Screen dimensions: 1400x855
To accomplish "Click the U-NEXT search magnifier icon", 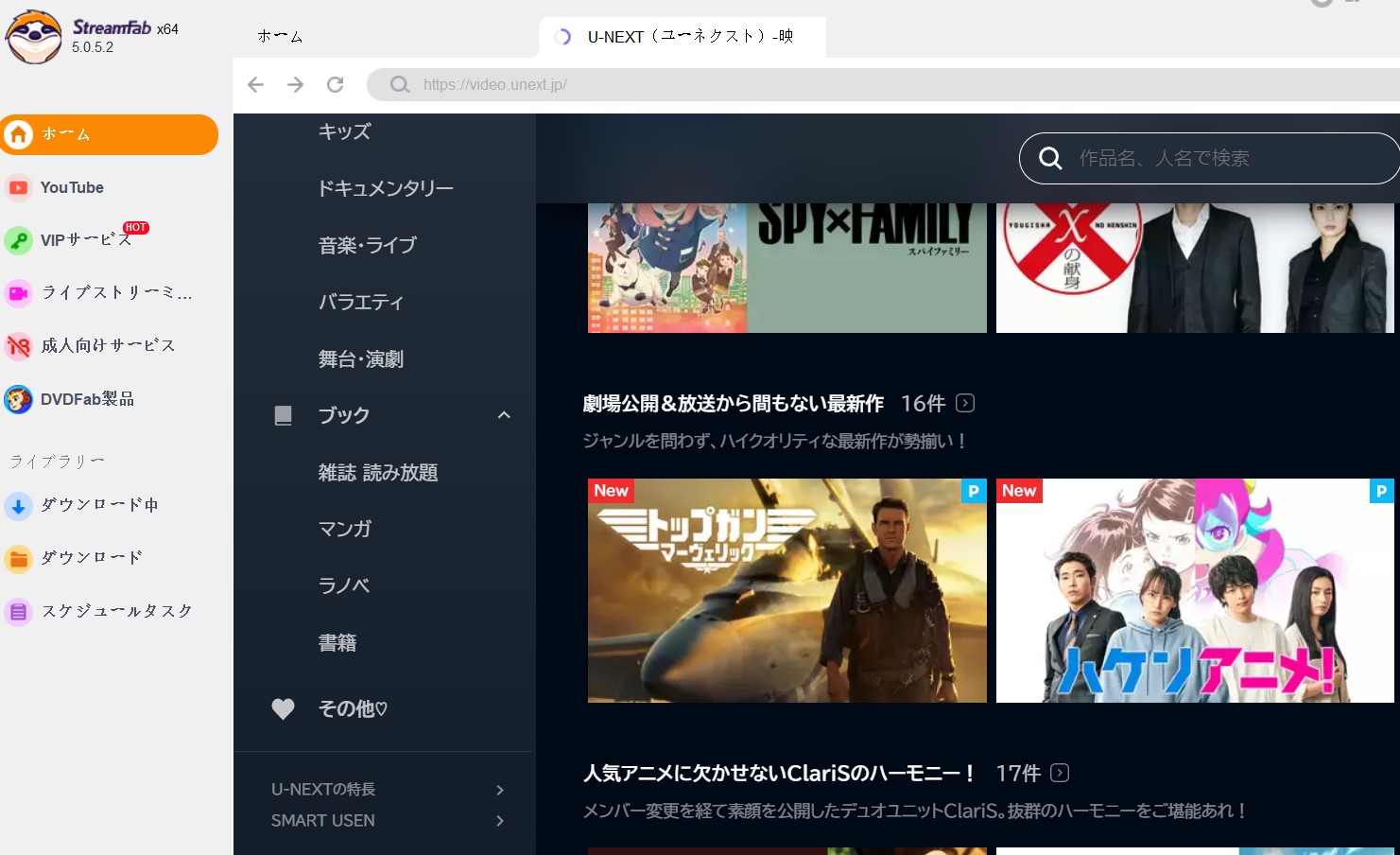I will tap(1050, 158).
